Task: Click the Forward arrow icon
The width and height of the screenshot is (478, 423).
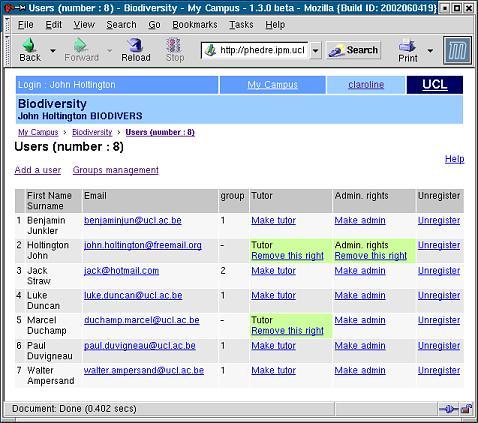Action: pos(80,45)
